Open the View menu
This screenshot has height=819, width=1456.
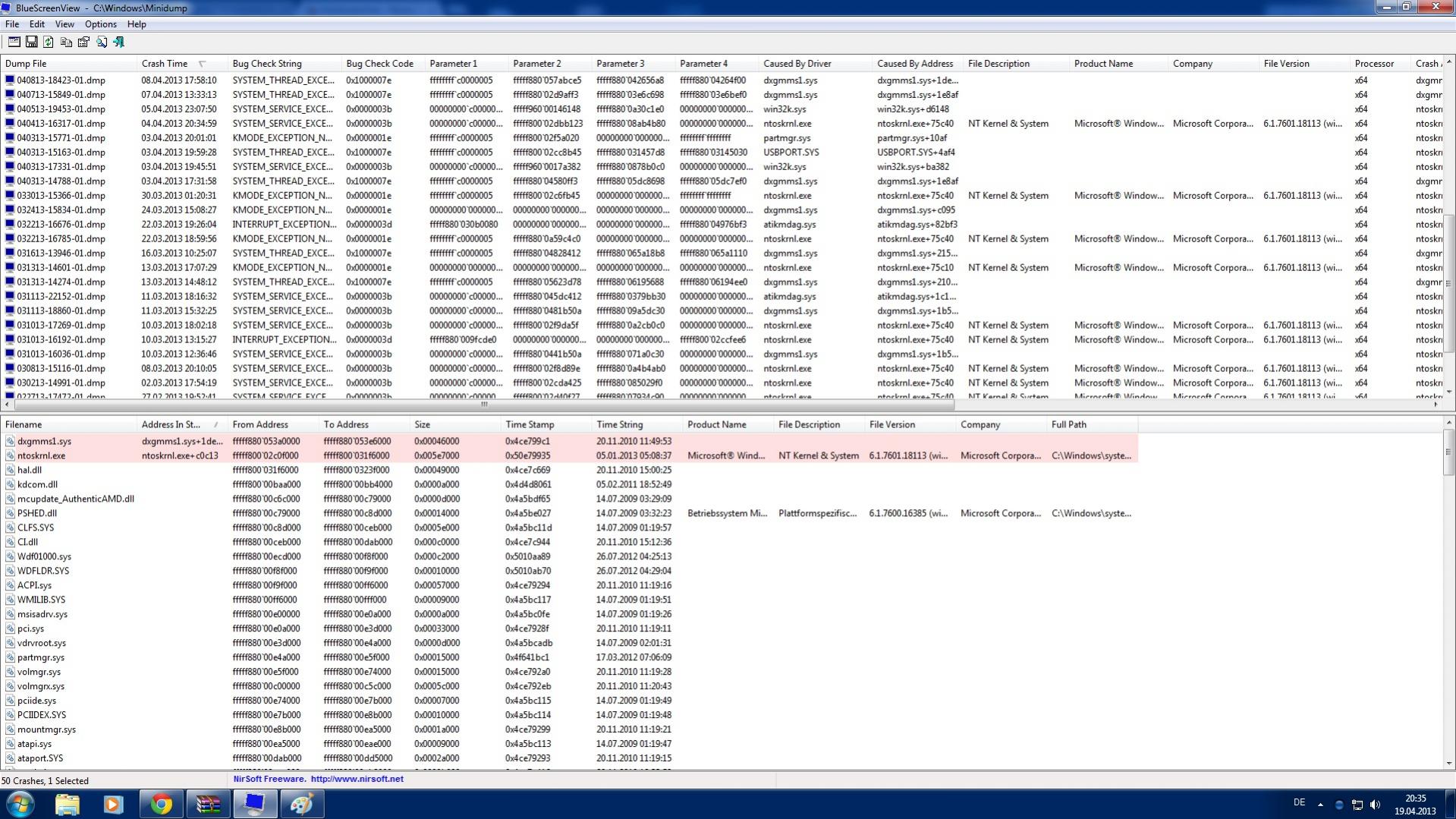(64, 24)
